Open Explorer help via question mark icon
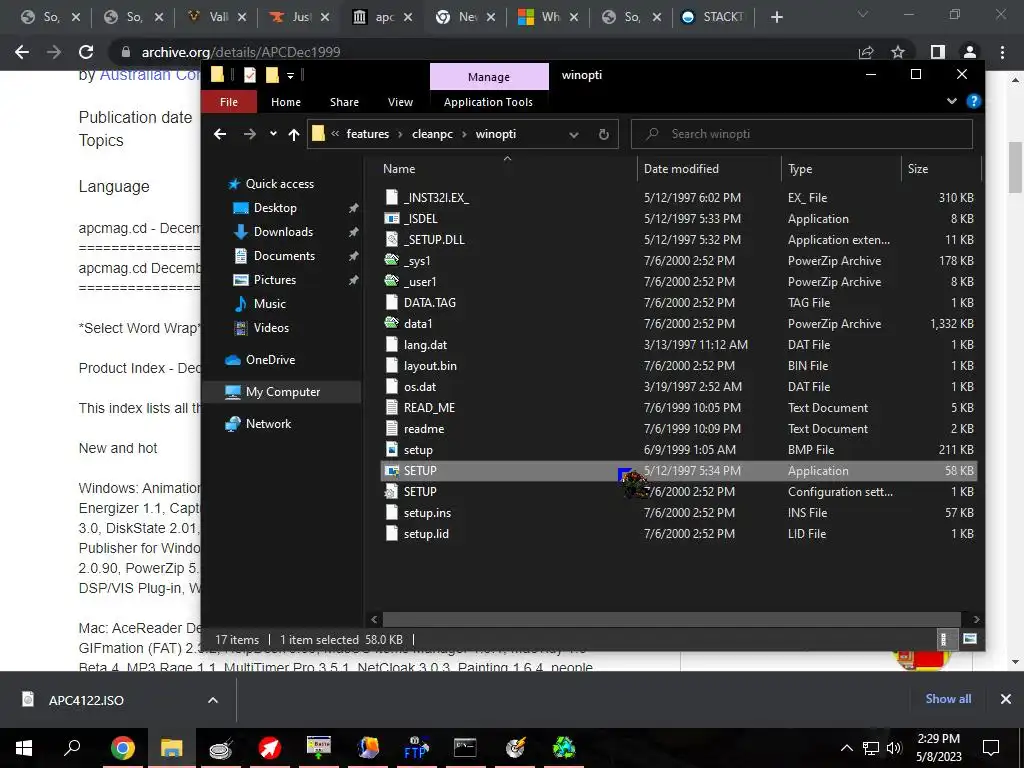1024x768 pixels. (974, 101)
